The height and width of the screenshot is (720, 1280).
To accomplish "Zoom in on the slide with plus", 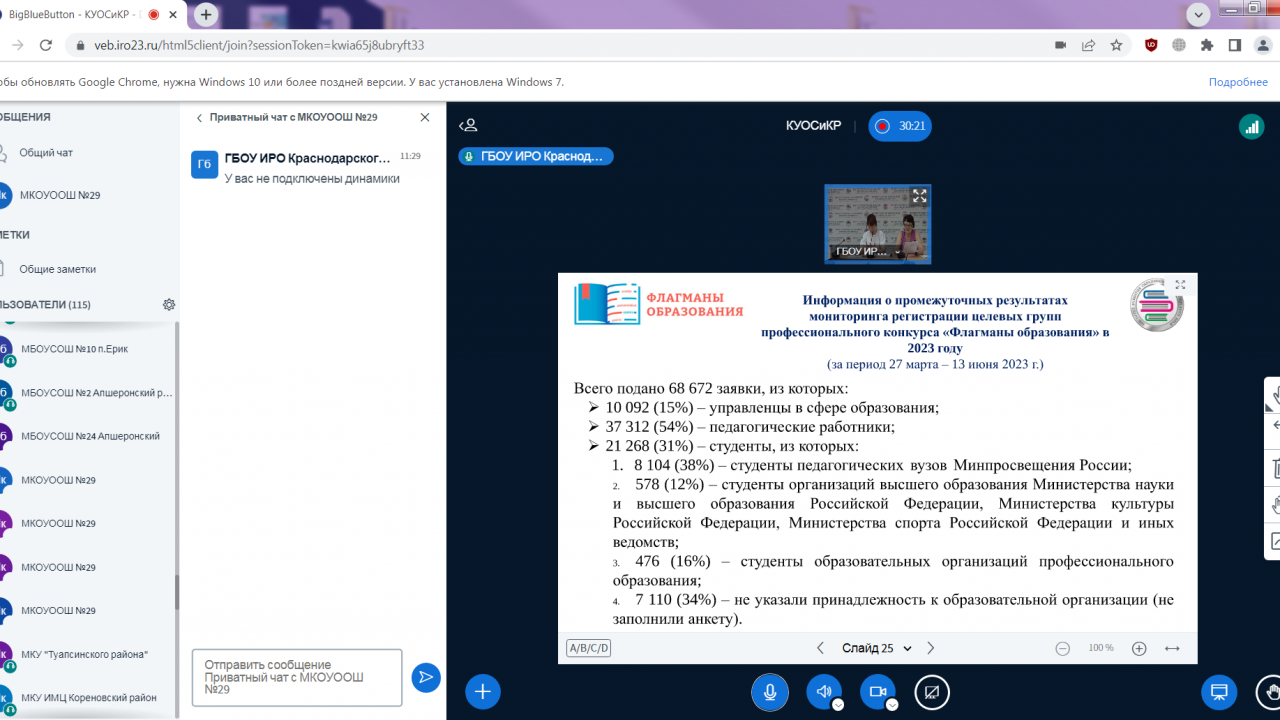I will 1139,648.
